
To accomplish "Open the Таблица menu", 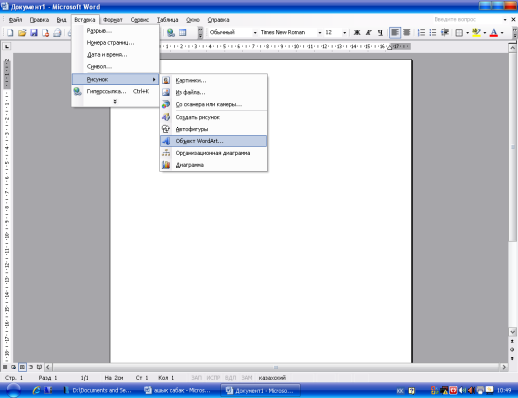I will click(x=168, y=20).
